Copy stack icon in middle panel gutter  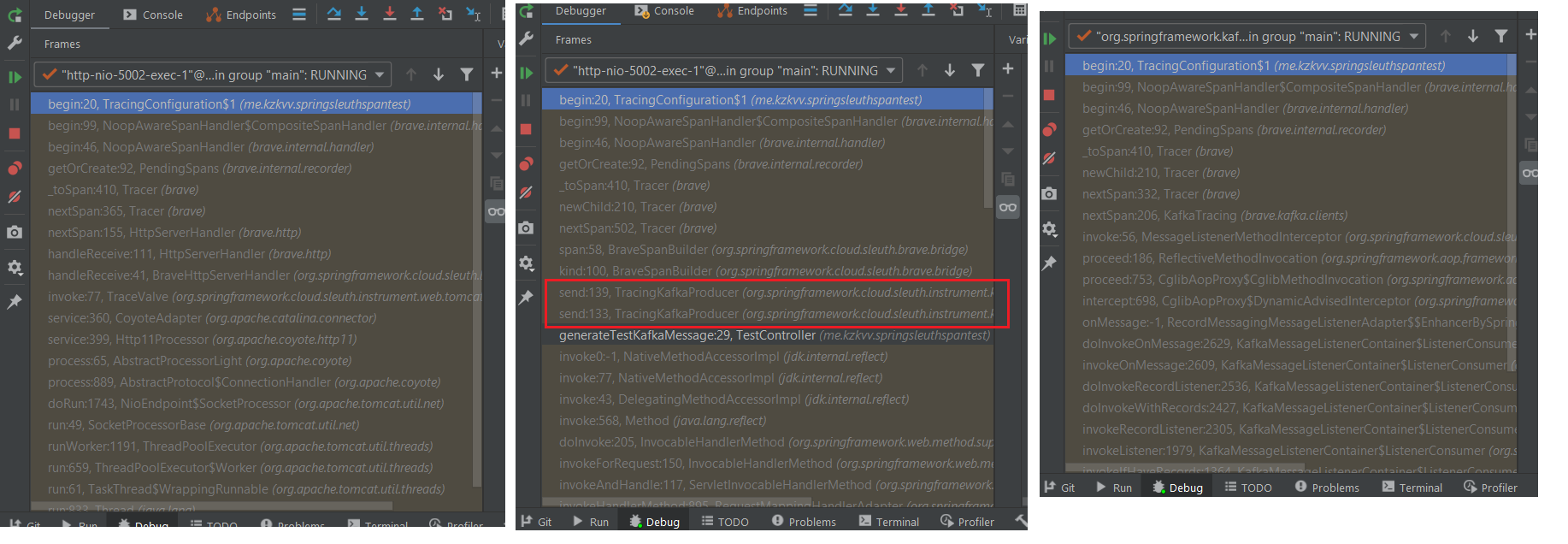click(1008, 180)
